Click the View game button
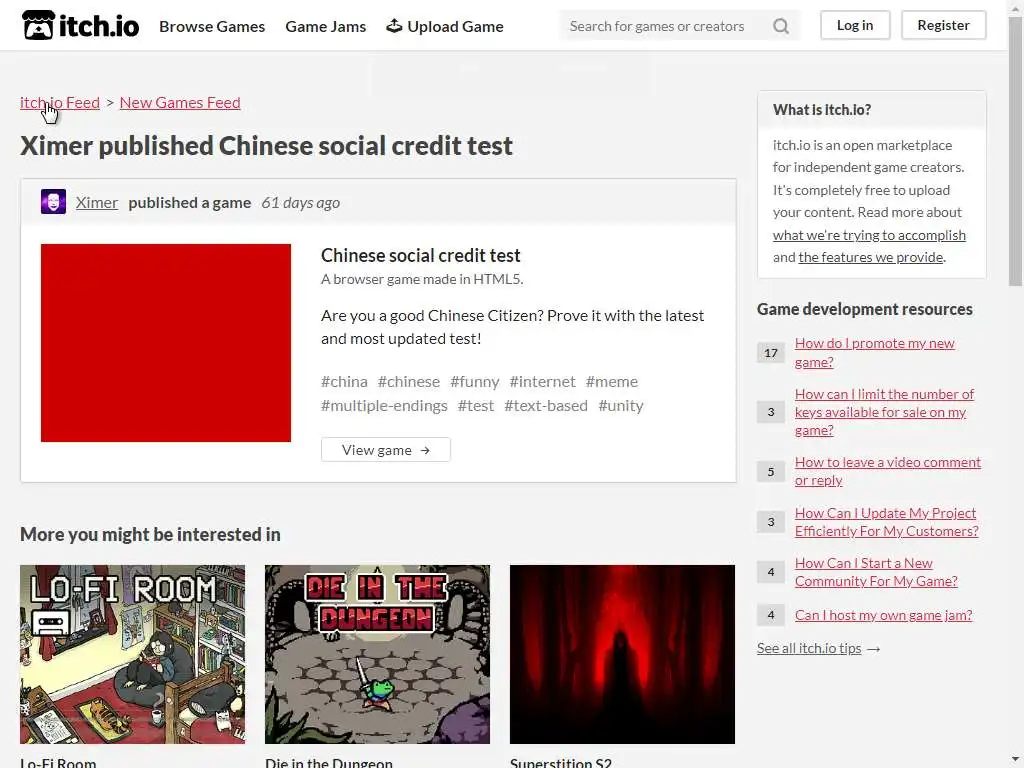 [x=385, y=450]
